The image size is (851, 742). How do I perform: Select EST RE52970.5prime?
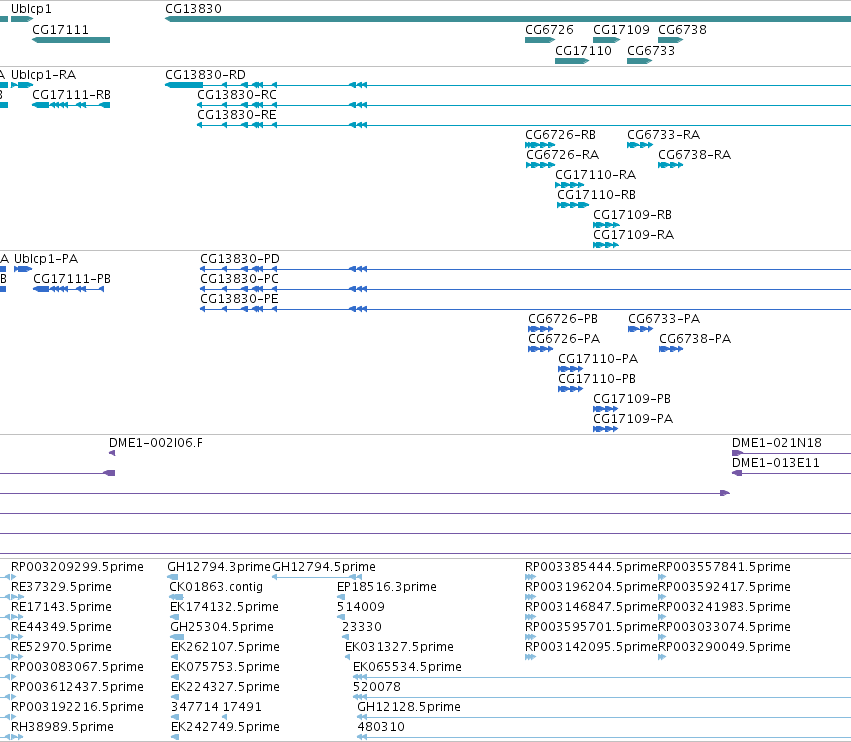tap(61, 646)
